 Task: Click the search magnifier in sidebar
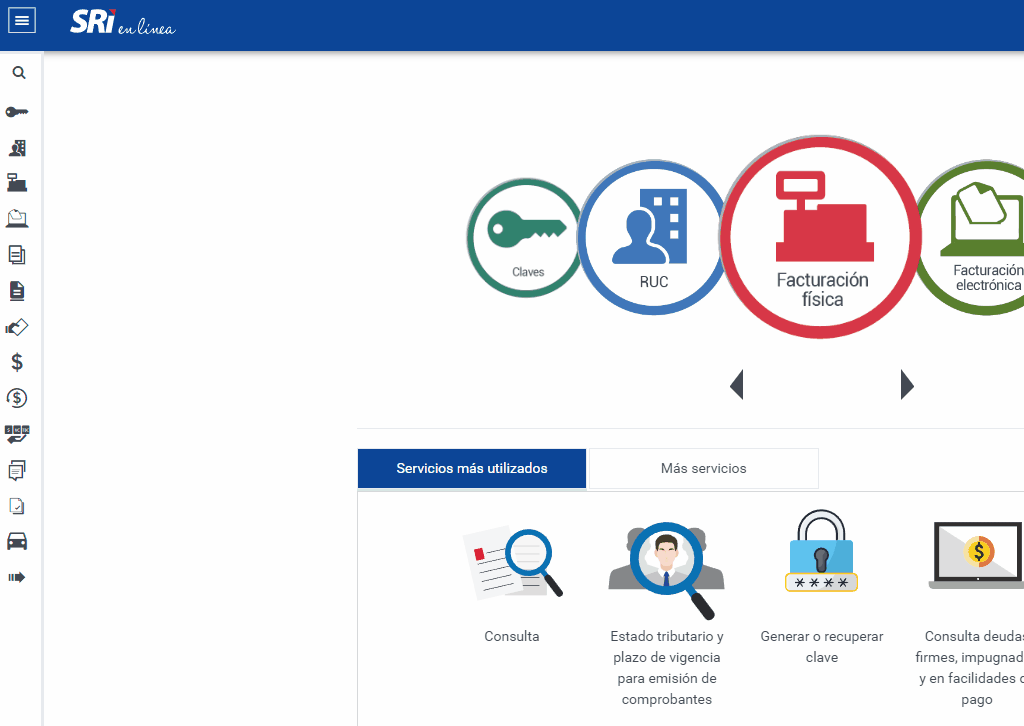pos(18,73)
